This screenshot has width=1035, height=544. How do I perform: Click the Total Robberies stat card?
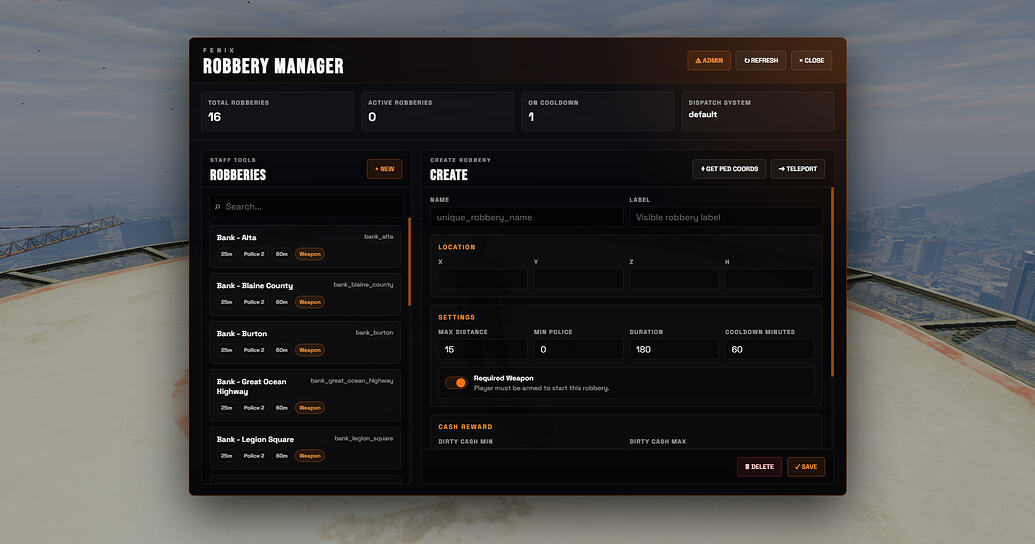[277, 111]
